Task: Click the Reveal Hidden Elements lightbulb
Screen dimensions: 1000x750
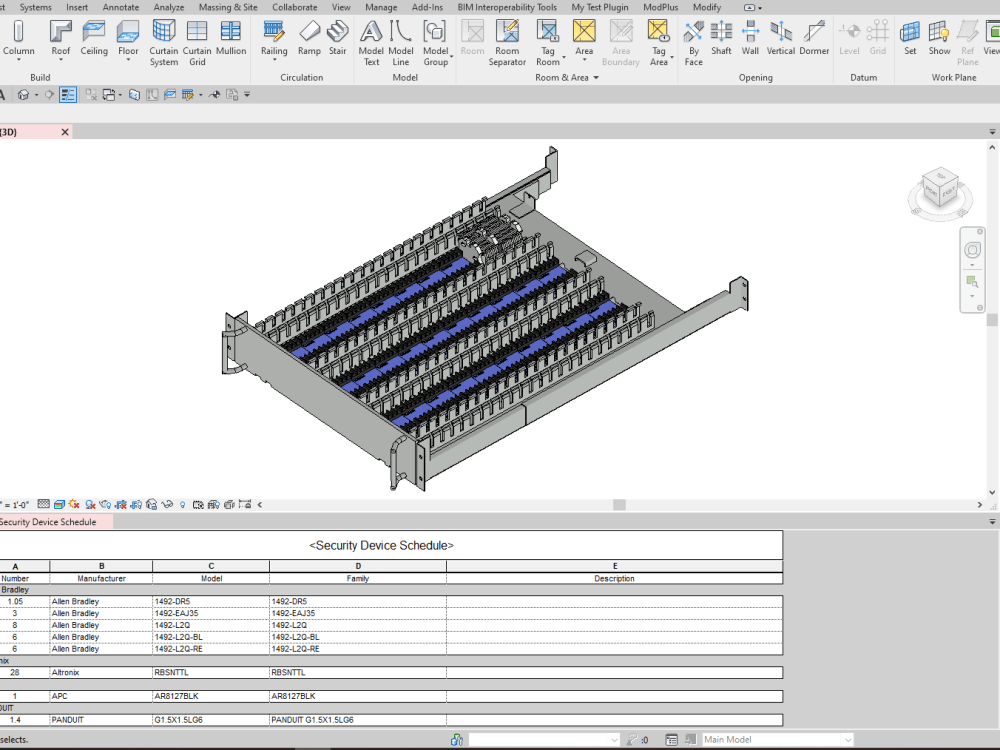Action: click(x=183, y=505)
